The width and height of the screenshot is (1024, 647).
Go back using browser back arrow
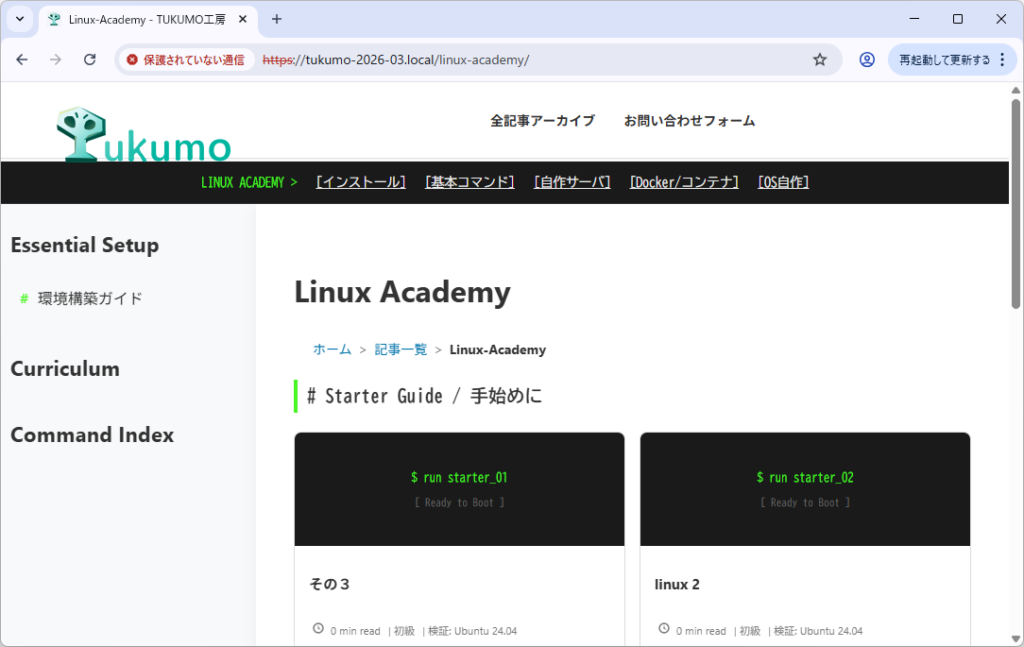[22, 60]
